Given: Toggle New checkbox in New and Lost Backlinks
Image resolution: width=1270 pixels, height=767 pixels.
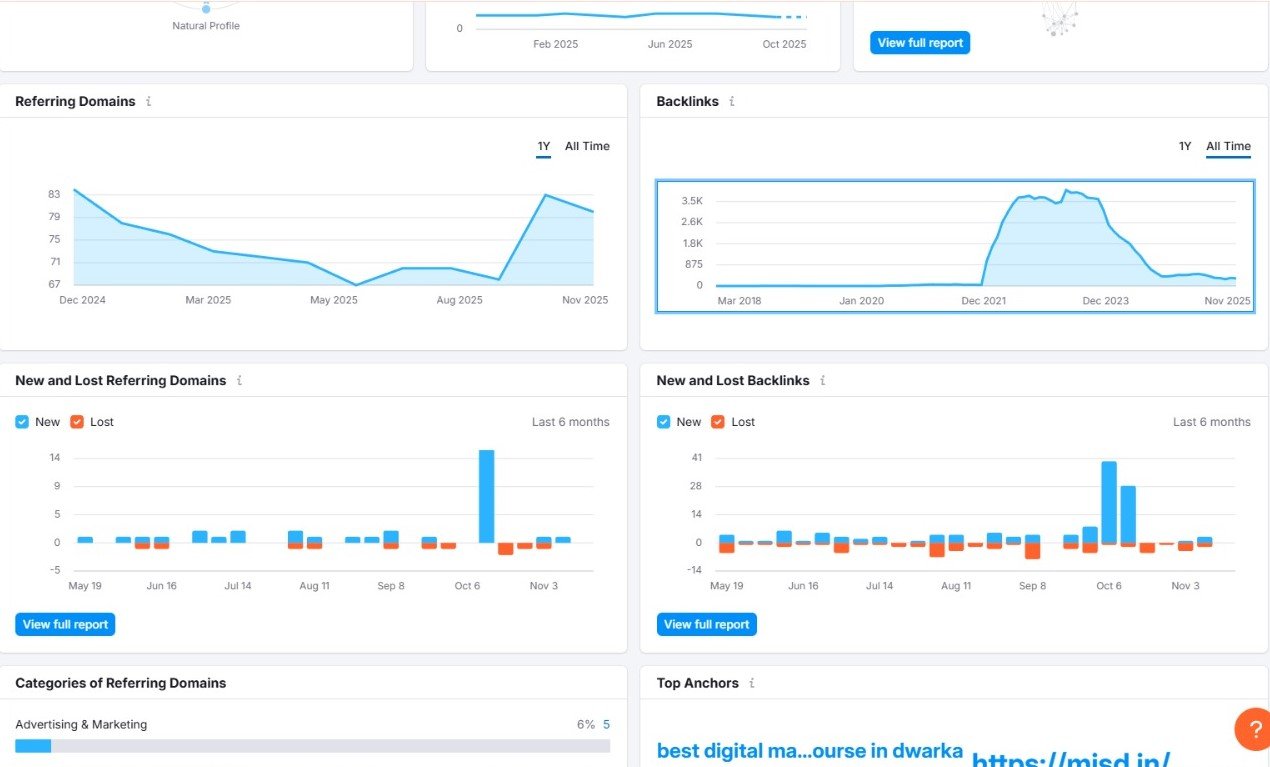Looking at the screenshot, I should [663, 422].
